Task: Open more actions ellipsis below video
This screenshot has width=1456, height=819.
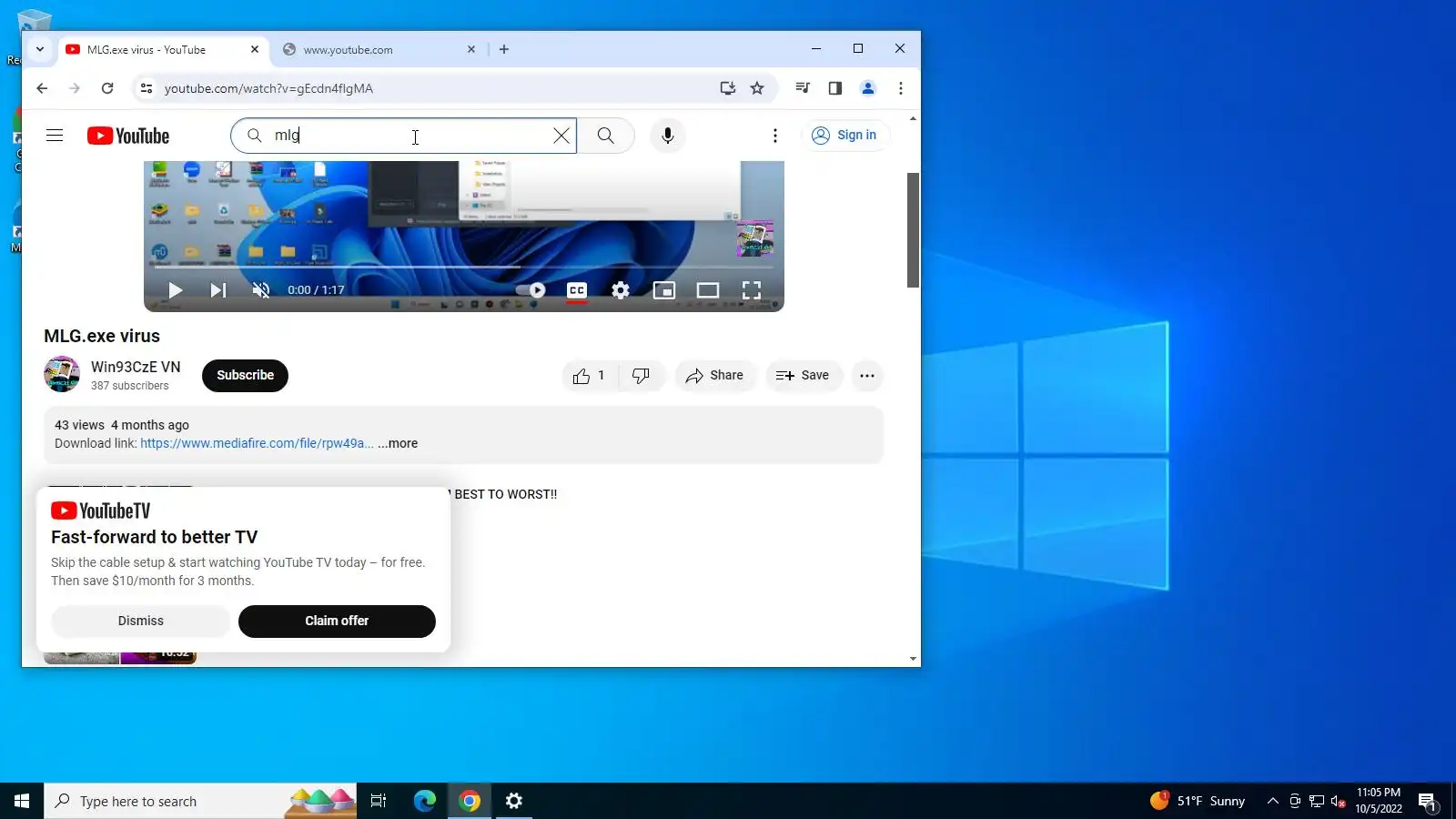Action: [x=867, y=376]
